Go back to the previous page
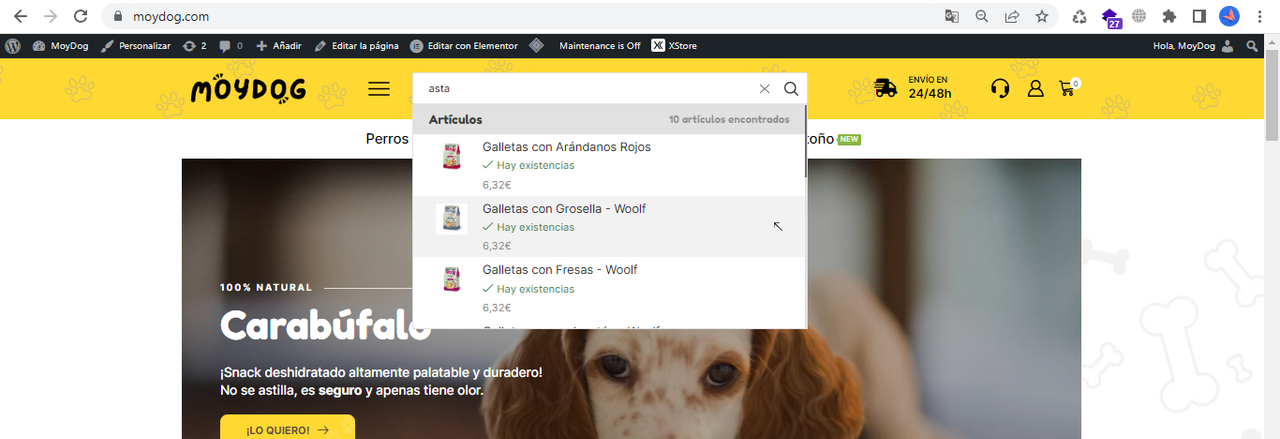Viewport: 1280px width, 439px height. tap(21, 16)
